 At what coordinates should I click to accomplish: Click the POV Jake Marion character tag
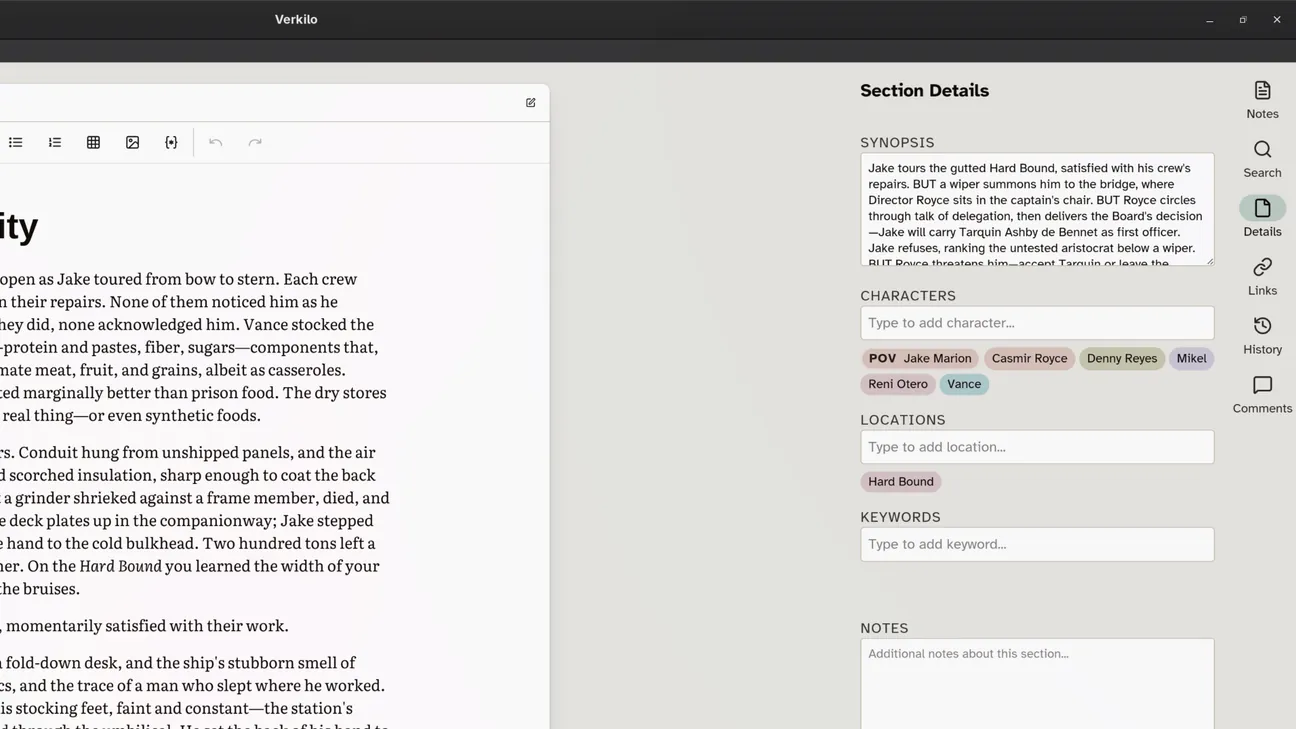coord(920,358)
